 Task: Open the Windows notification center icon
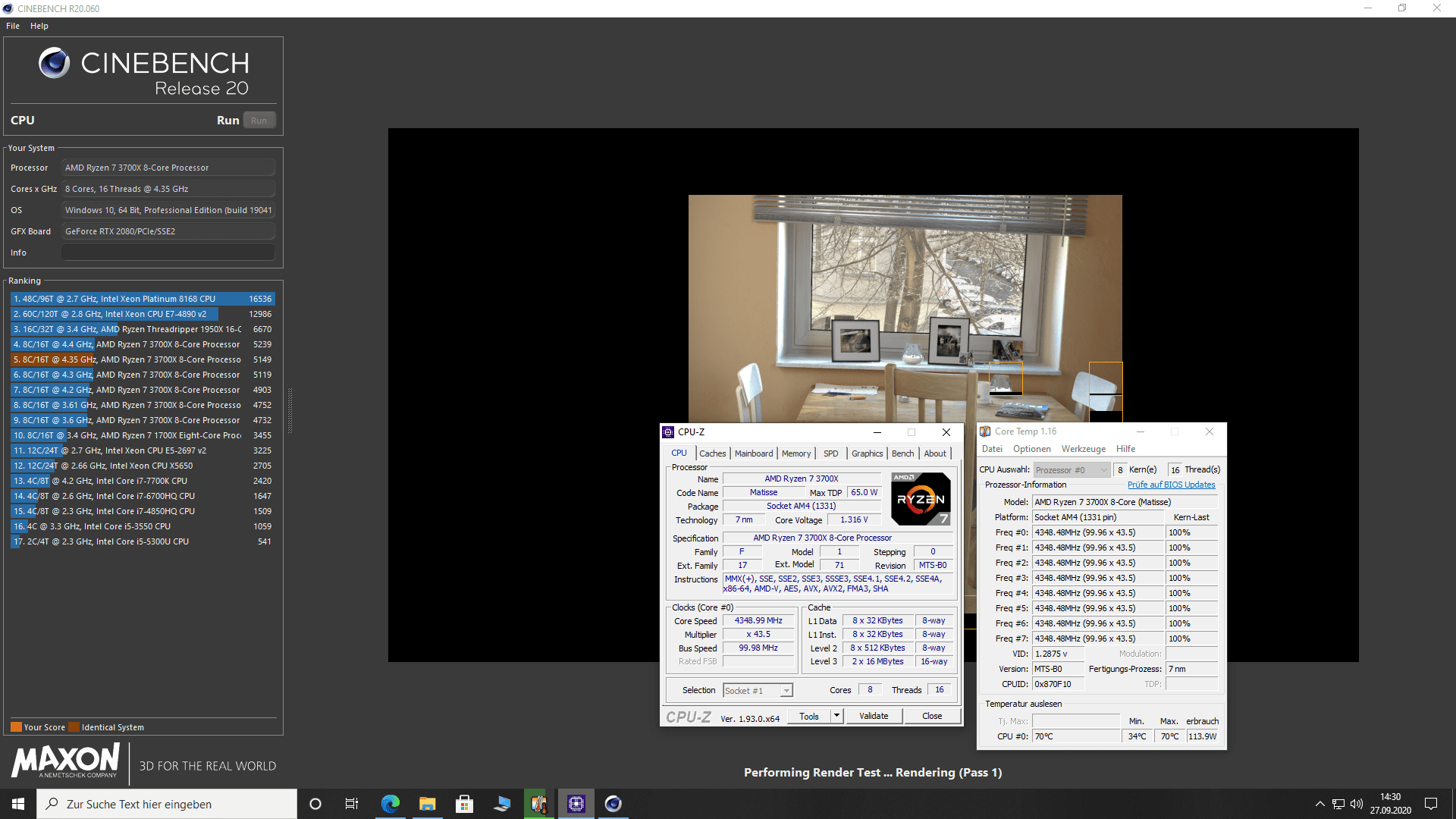click(x=1431, y=804)
